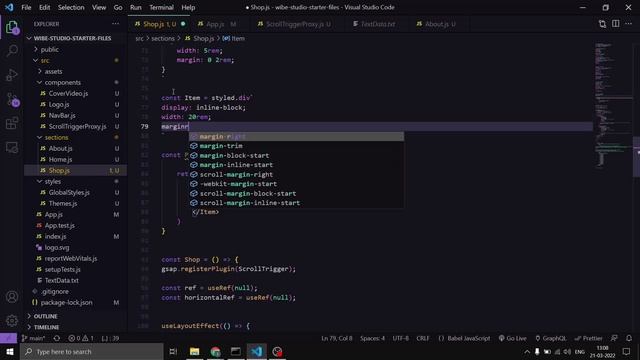Open the errors and warnings problems indicator
This screenshot has width=640, height=360.
81,338
